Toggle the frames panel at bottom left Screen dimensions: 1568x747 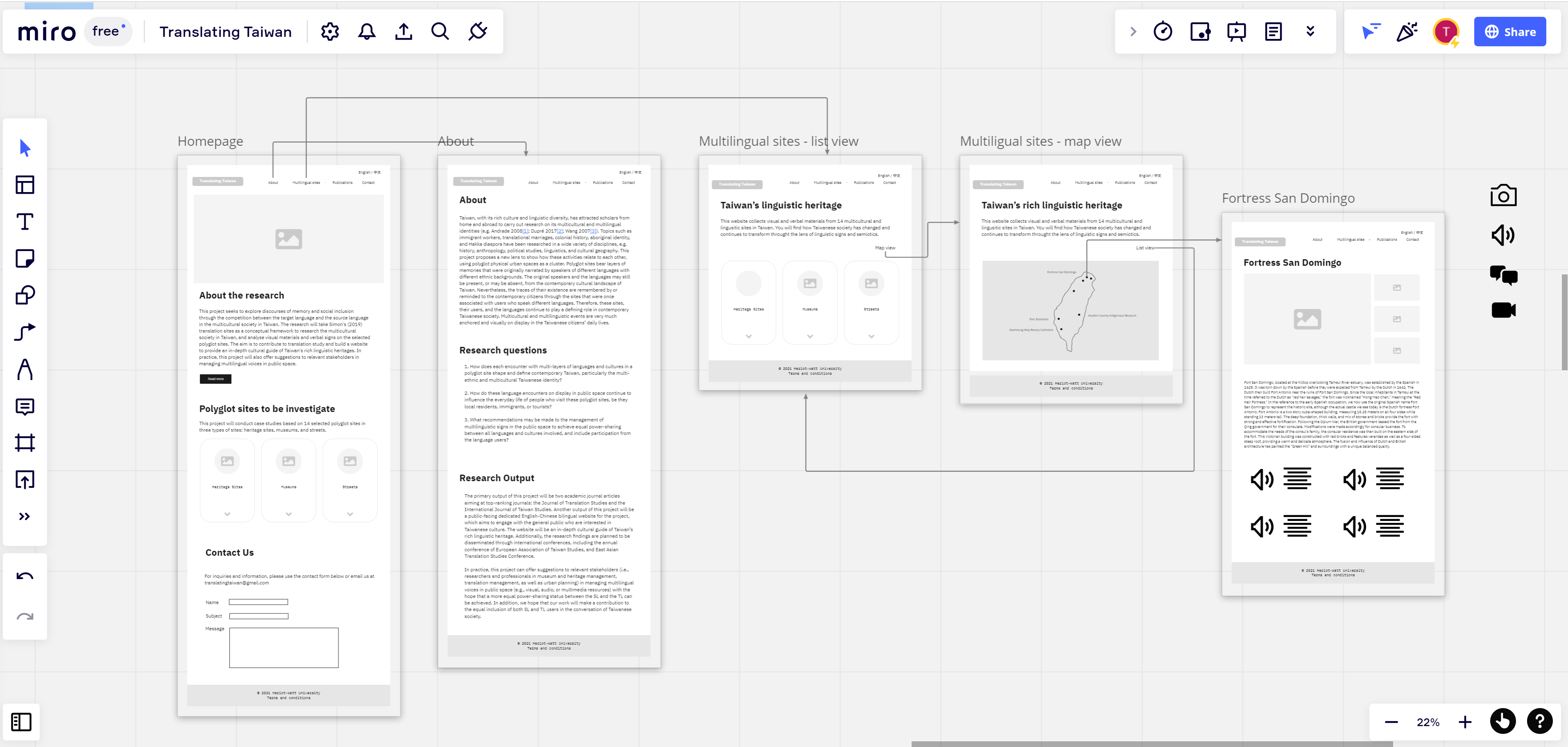21,722
